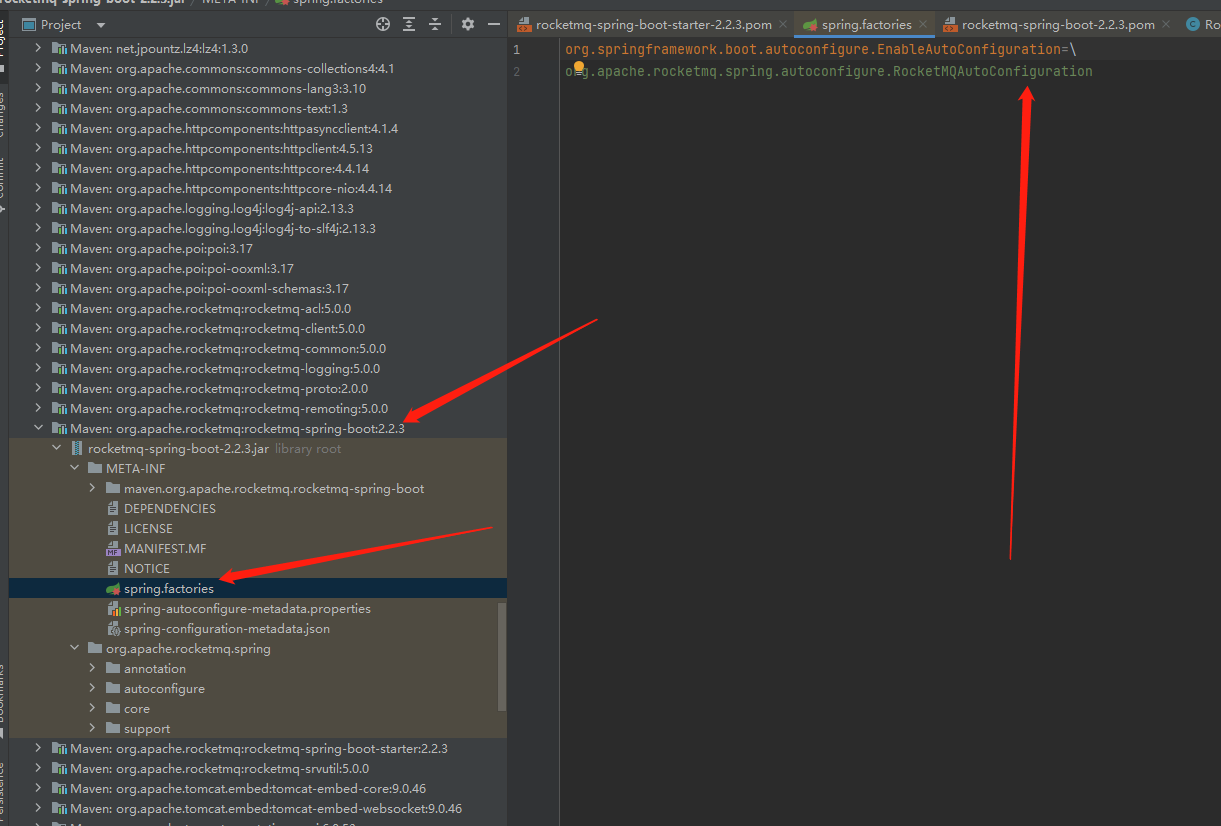Click the org.apache.rocketmq.spring package folder icon
The width and height of the screenshot is (1221, 826).
95,648
